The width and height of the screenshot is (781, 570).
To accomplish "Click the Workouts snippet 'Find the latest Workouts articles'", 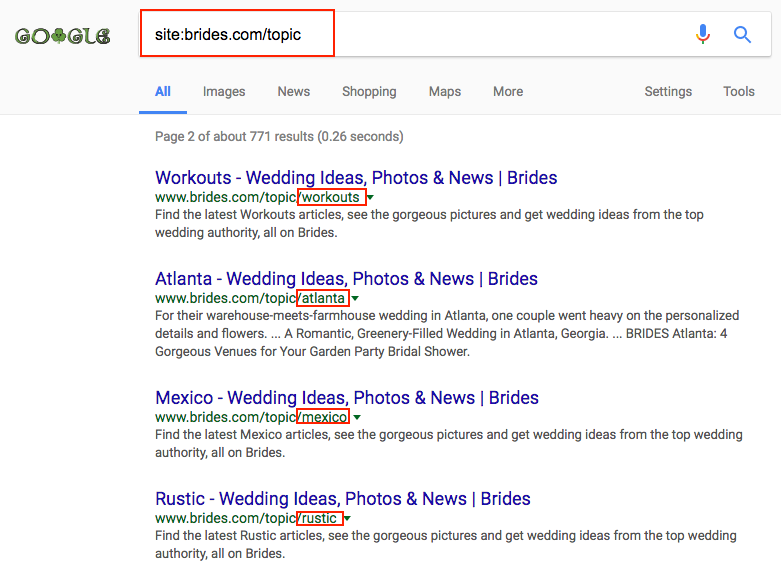I will (429, 224).
